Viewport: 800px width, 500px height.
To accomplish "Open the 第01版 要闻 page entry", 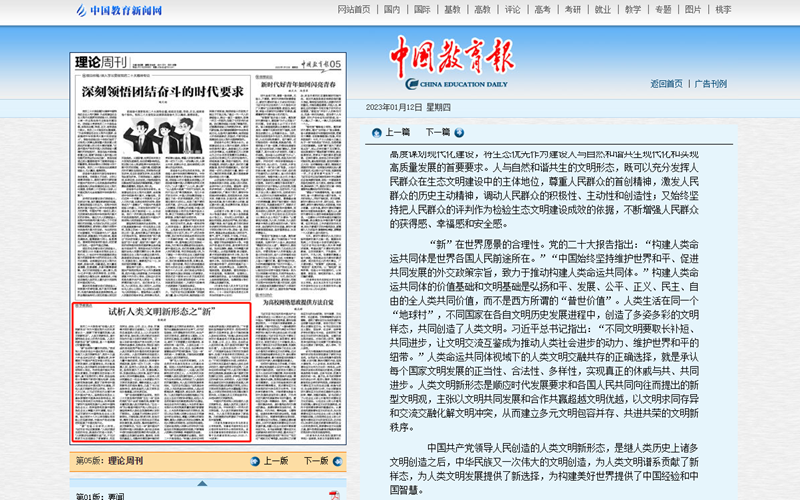I will pos(101,495).
